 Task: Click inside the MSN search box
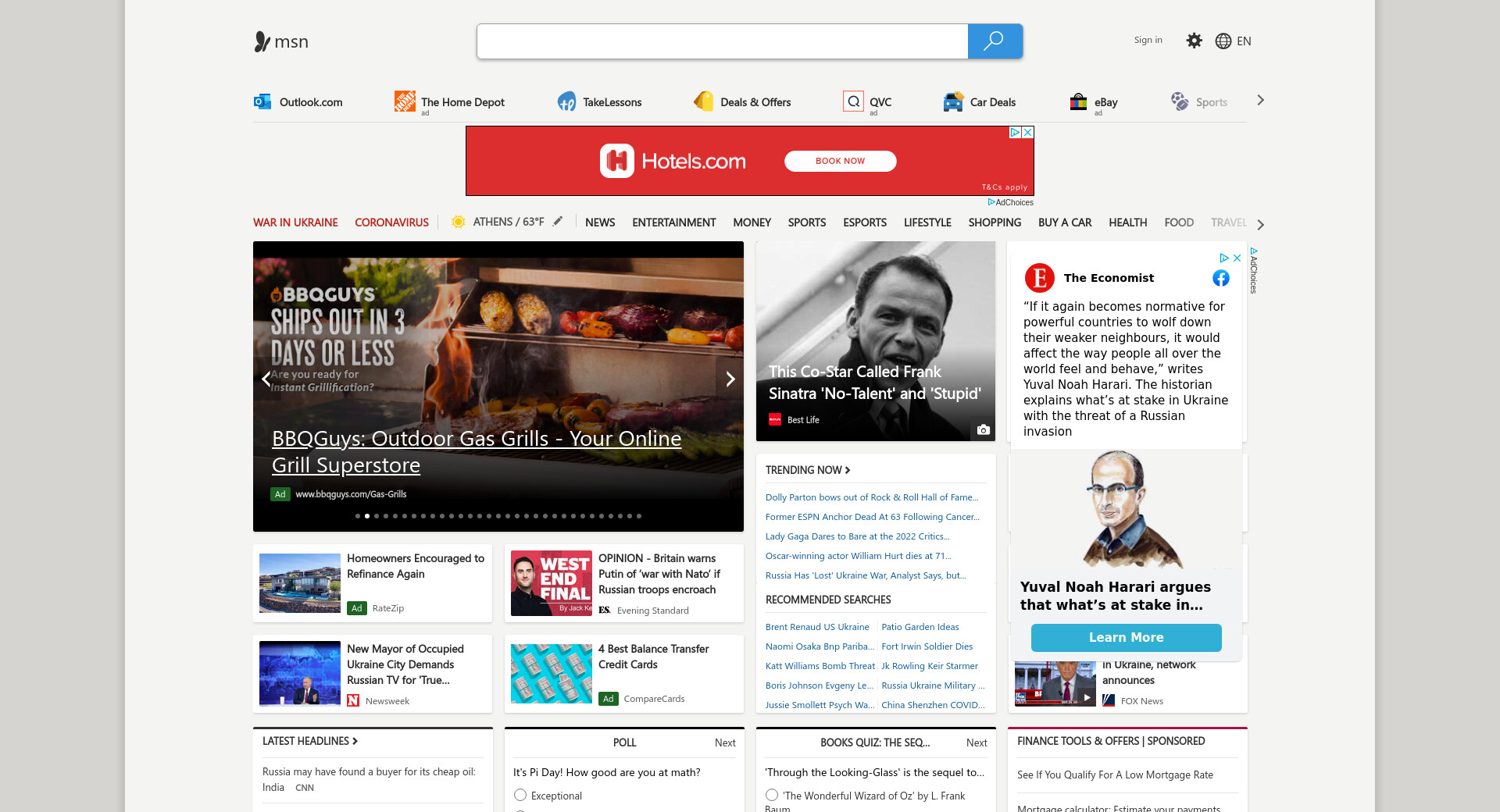point(722,41)
